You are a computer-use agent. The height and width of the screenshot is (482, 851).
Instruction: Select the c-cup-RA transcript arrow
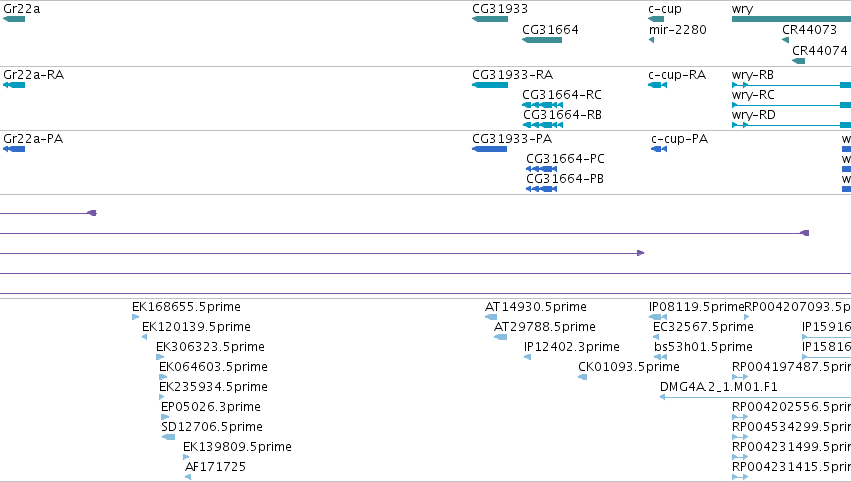pyautogui.click(x=657, y=85)
